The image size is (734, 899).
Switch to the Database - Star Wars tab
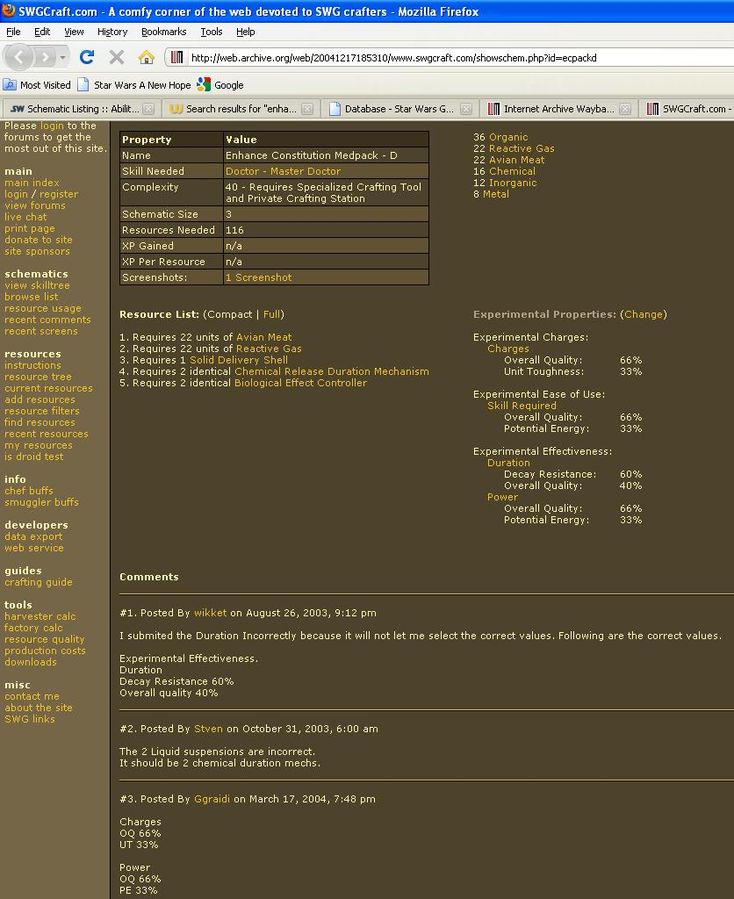pyautogui.click(x=398, y=109)
